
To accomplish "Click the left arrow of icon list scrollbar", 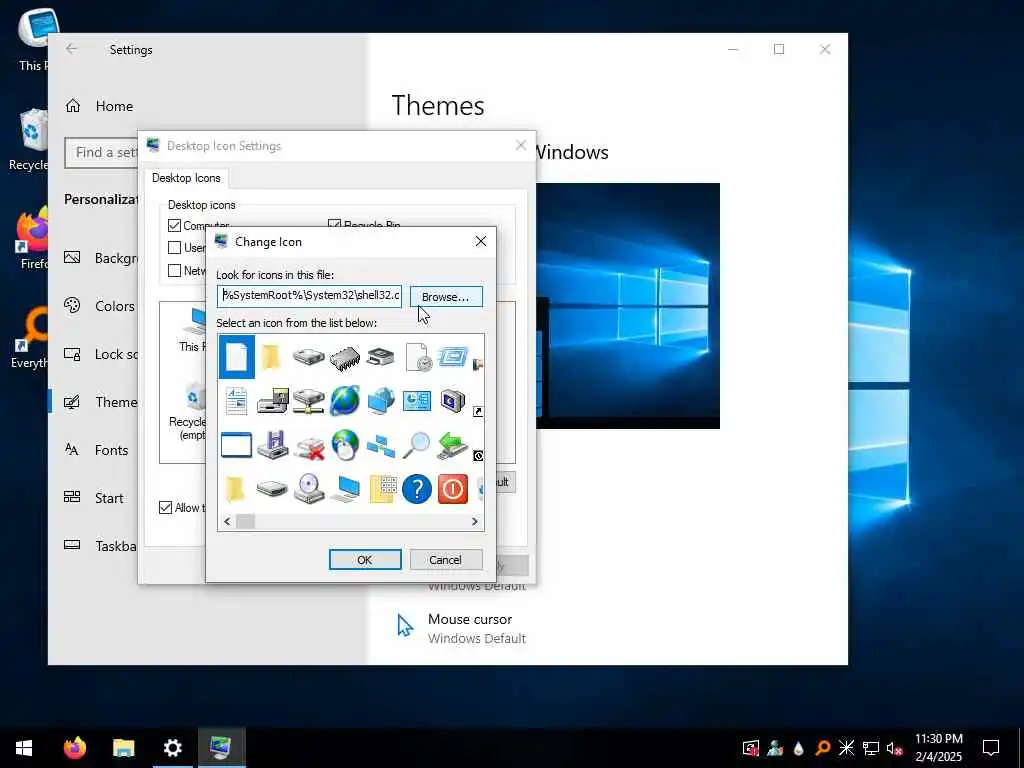I will click(x=227, y=521).
